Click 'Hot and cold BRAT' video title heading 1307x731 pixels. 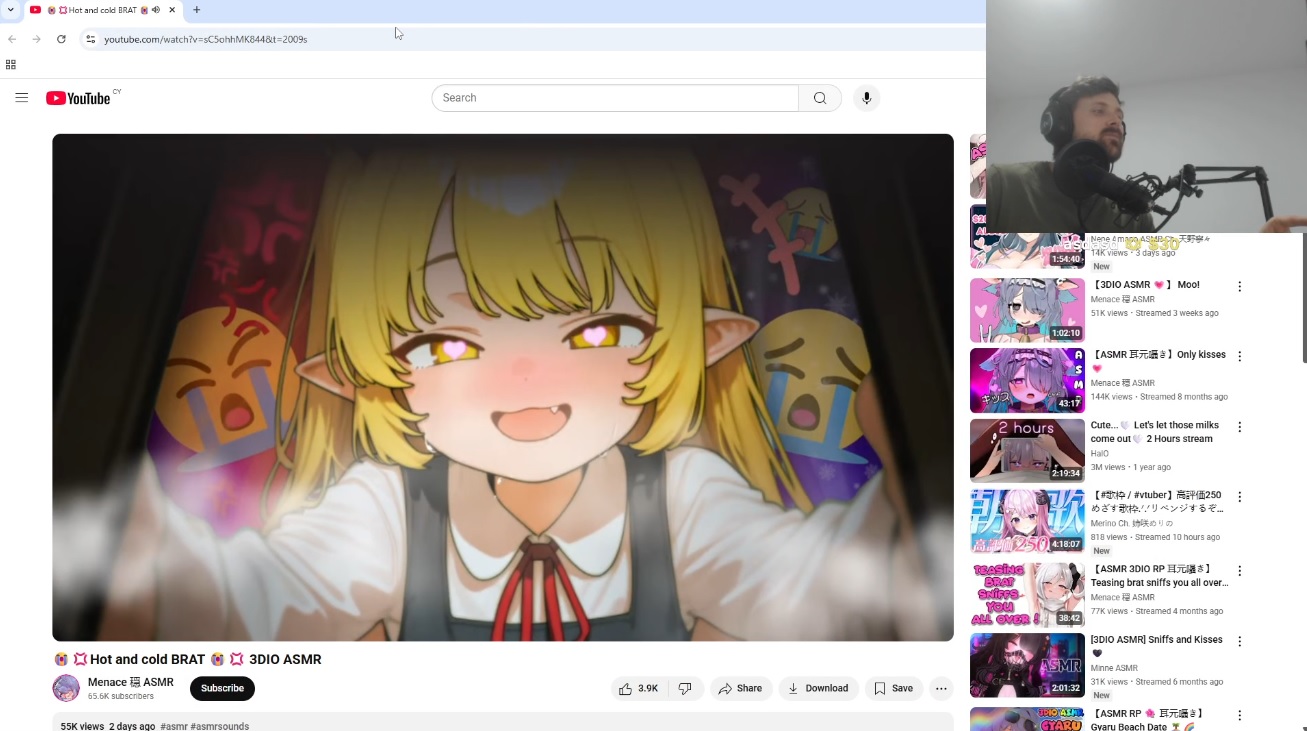(x=187, y=659)
